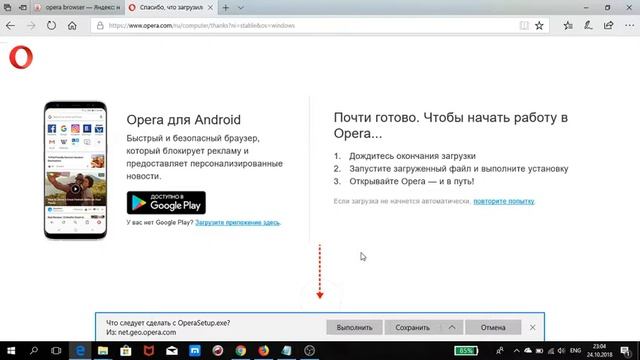The height and width of the screenshot is (360, 640).
Task: Open File Explorer from the taskbar
Action: point(103,351)
